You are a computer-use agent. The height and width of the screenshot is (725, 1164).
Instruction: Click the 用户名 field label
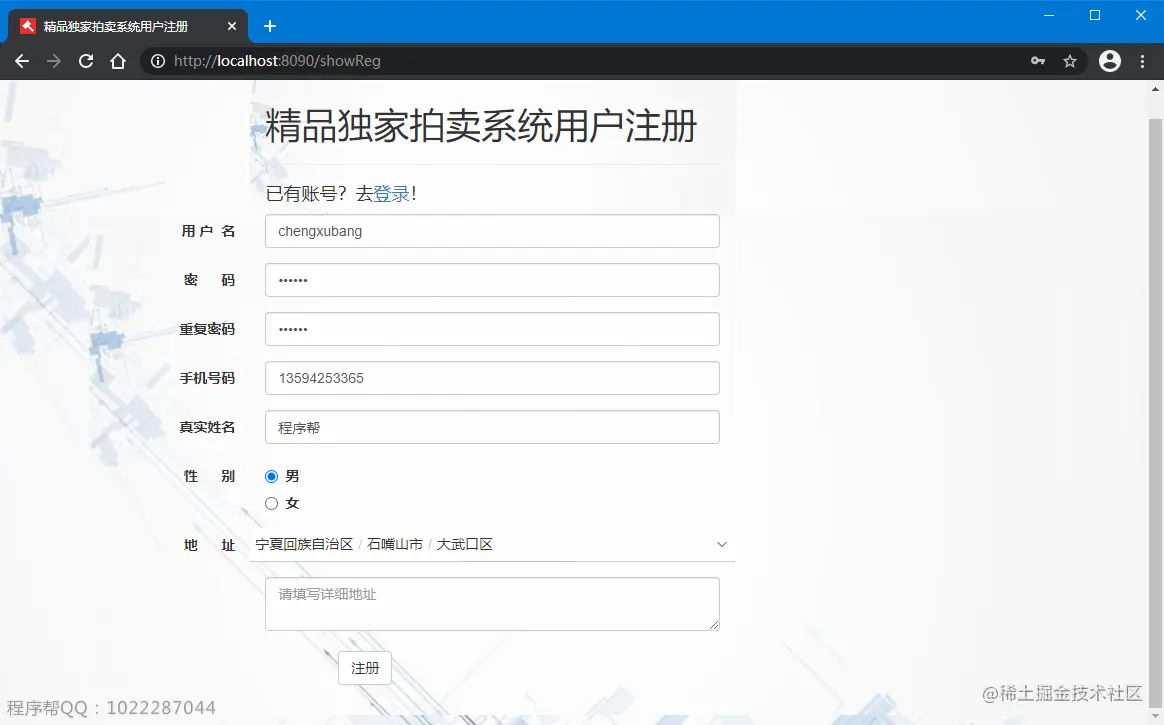208,232
